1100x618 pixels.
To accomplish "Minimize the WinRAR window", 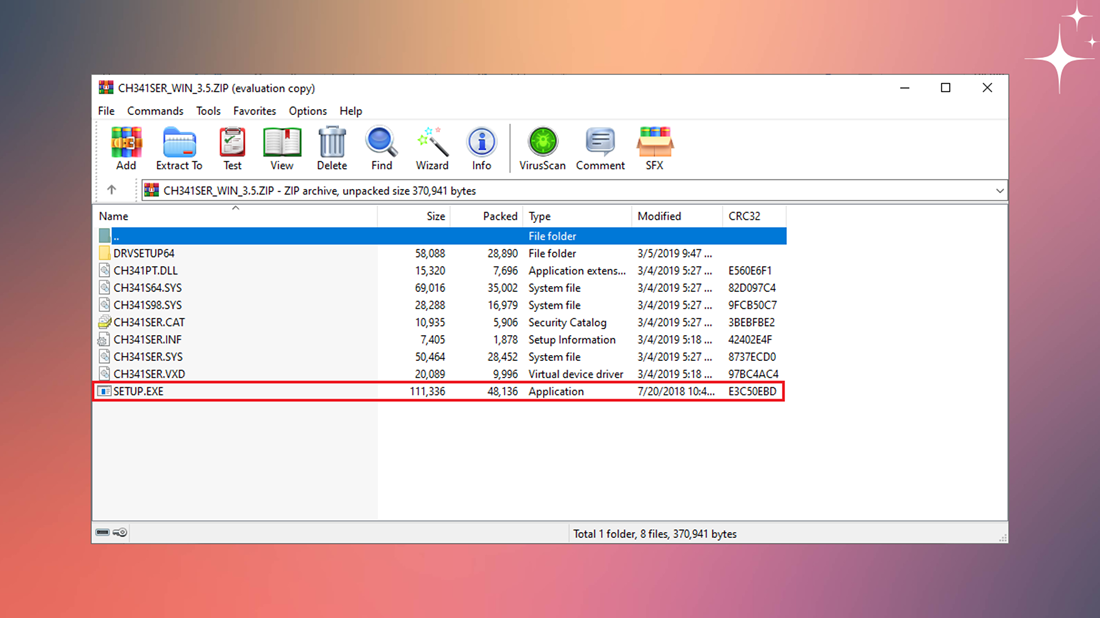I will (x=904, y=88).
